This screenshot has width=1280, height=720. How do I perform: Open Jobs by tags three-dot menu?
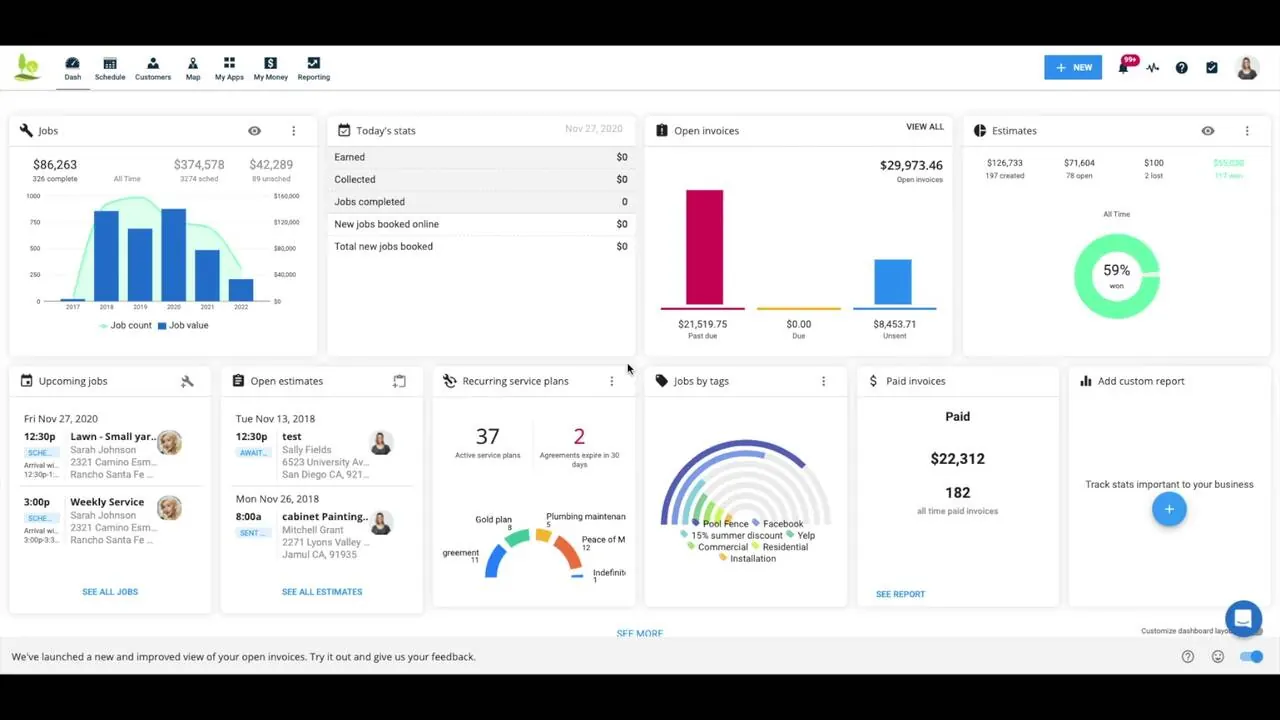823,381
